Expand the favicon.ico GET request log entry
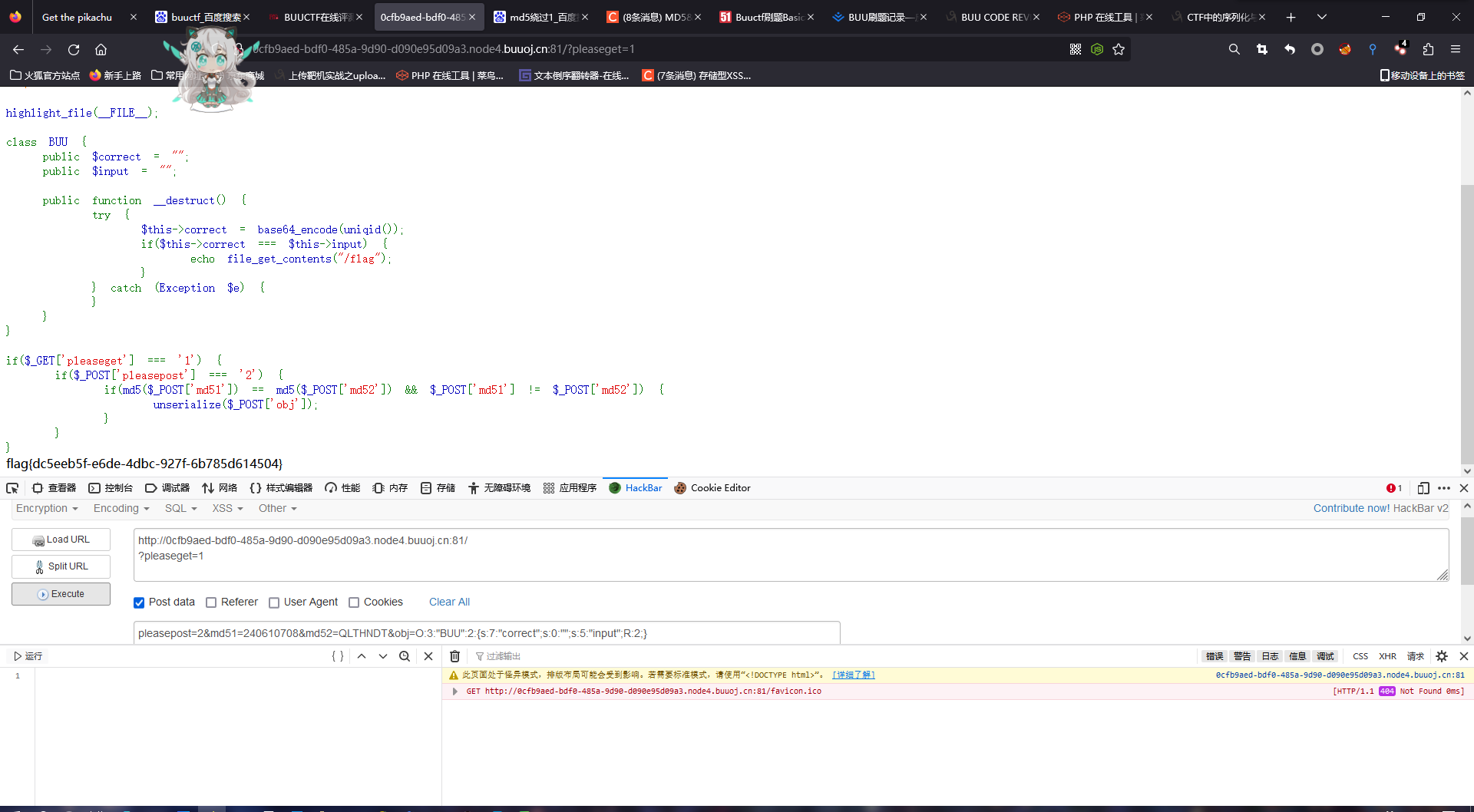This screenshot has width=1474, height=812. tap(454, 691)
